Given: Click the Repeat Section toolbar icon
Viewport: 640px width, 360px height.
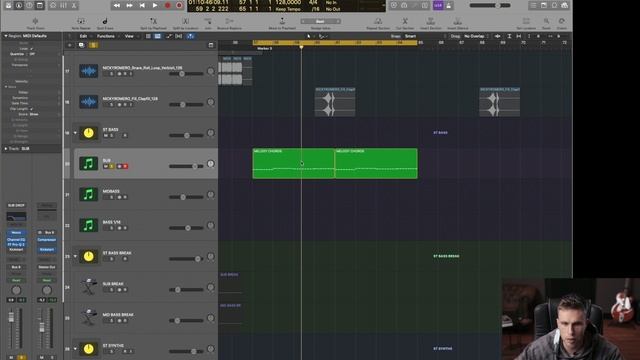Looking at the screenshot, I should (x=378, y=21).
